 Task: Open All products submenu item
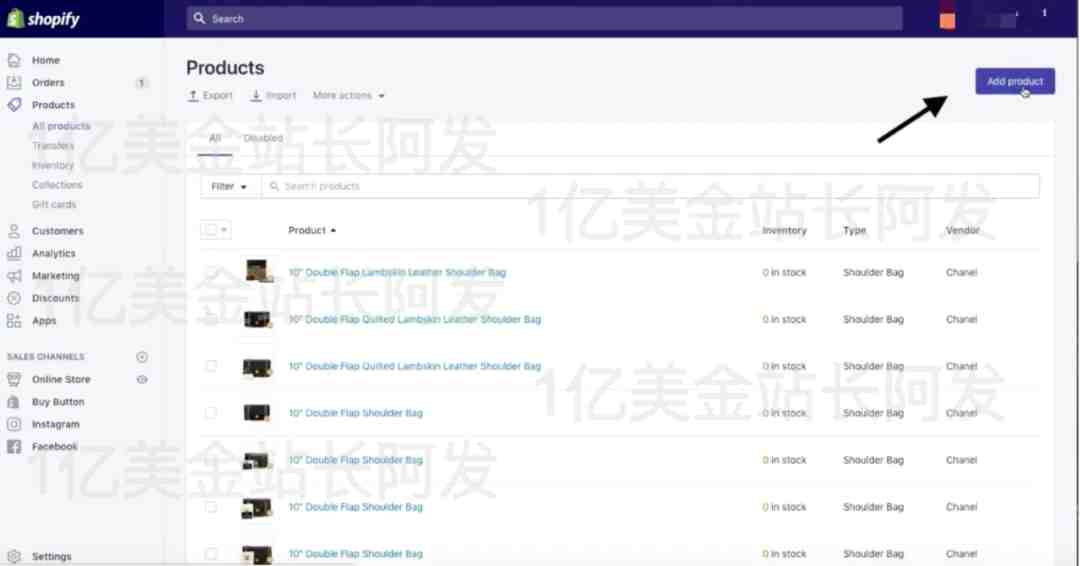pyautogui.click(x=61, y=126)
